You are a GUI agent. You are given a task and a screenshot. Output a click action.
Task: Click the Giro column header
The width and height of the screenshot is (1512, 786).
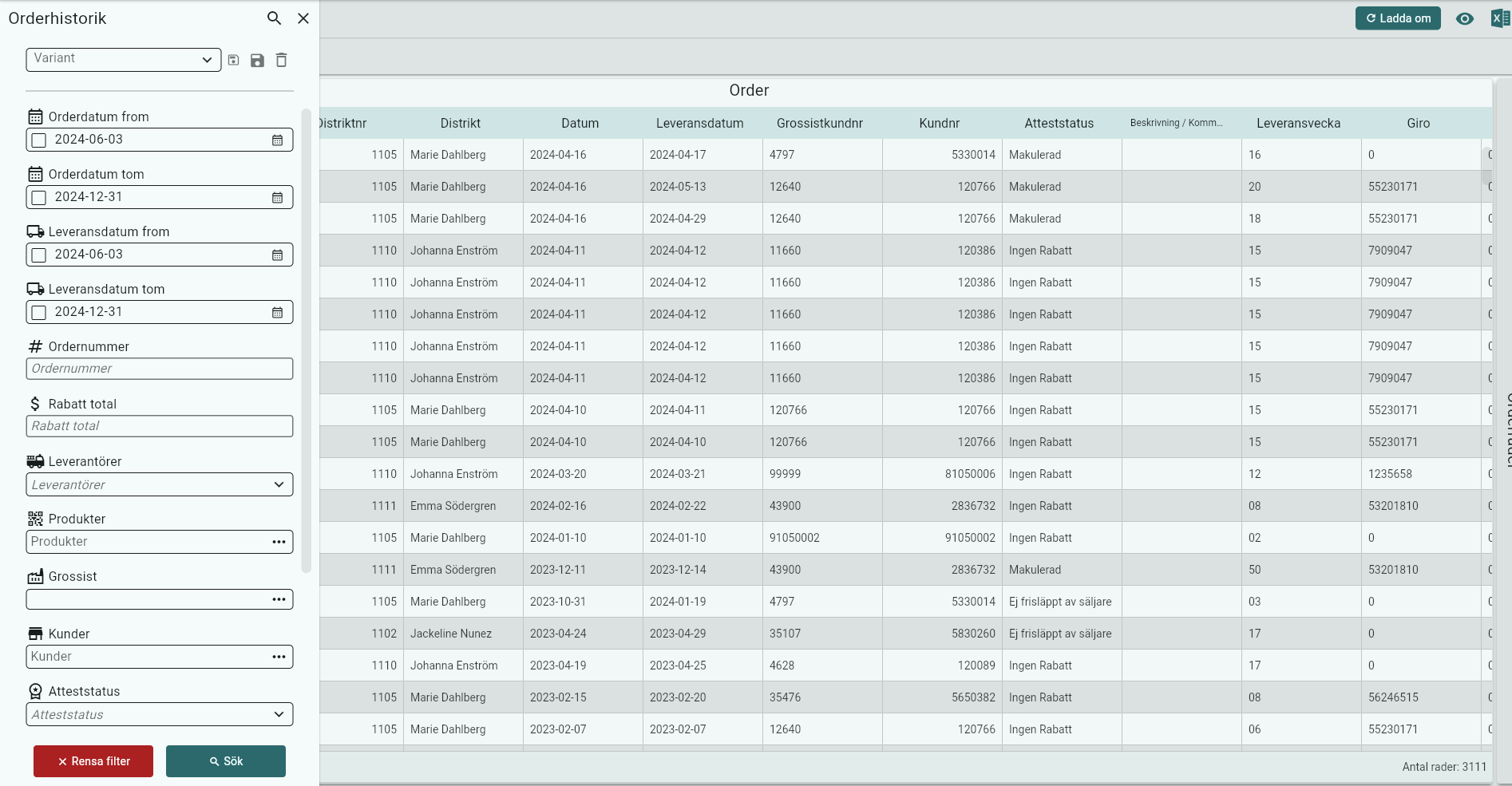tap(1419, 123)
